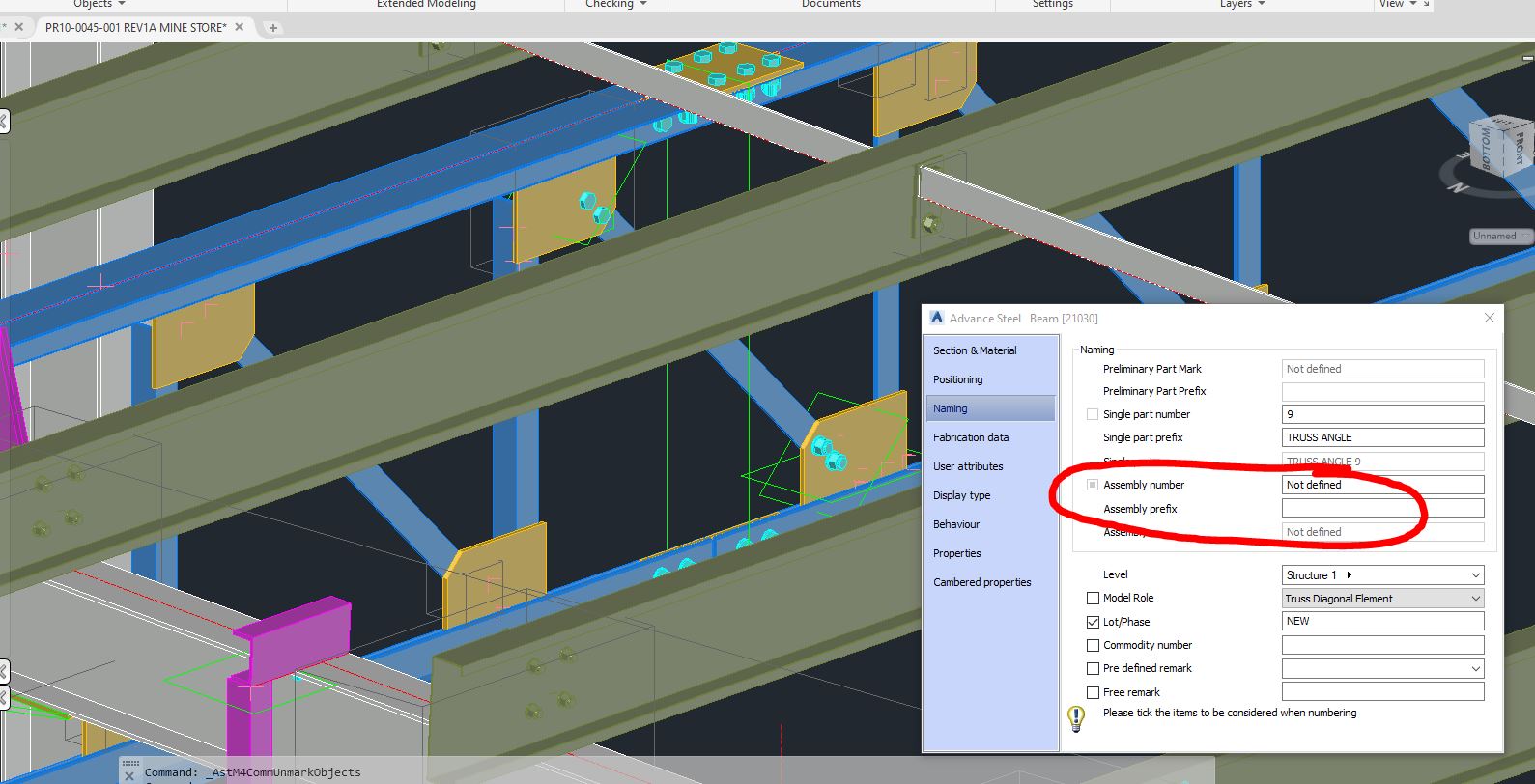Tick the Free remark checkbox

click(1093, 692)
